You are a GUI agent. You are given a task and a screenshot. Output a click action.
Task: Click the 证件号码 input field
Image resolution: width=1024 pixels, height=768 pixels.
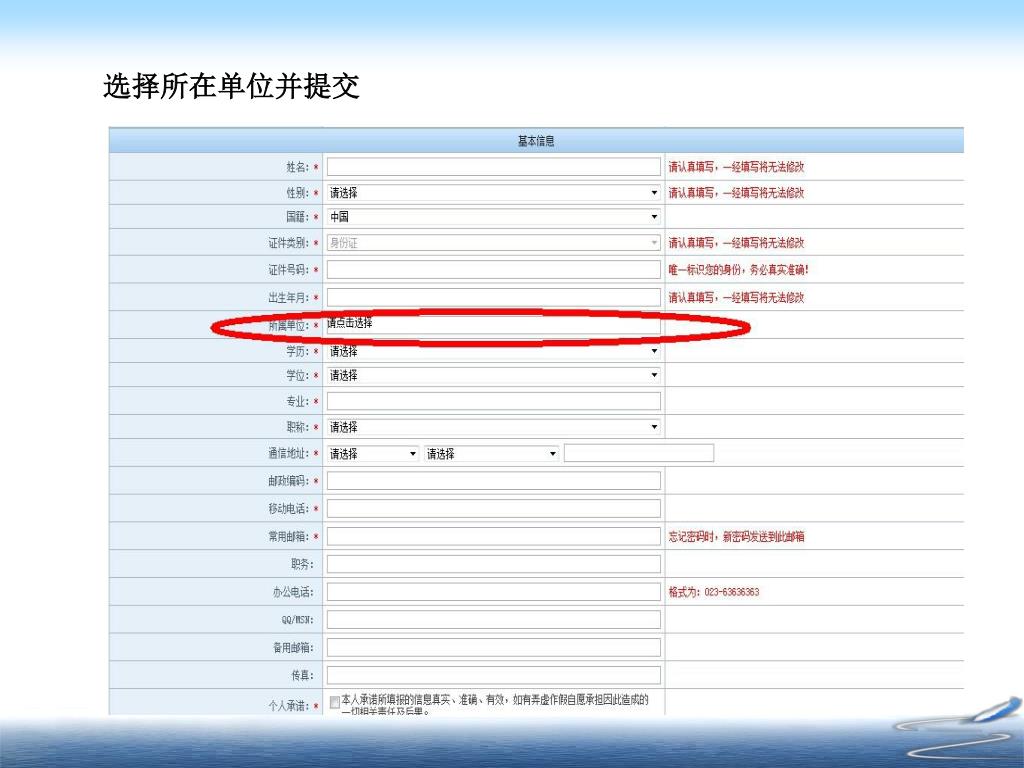pos(494,270)
